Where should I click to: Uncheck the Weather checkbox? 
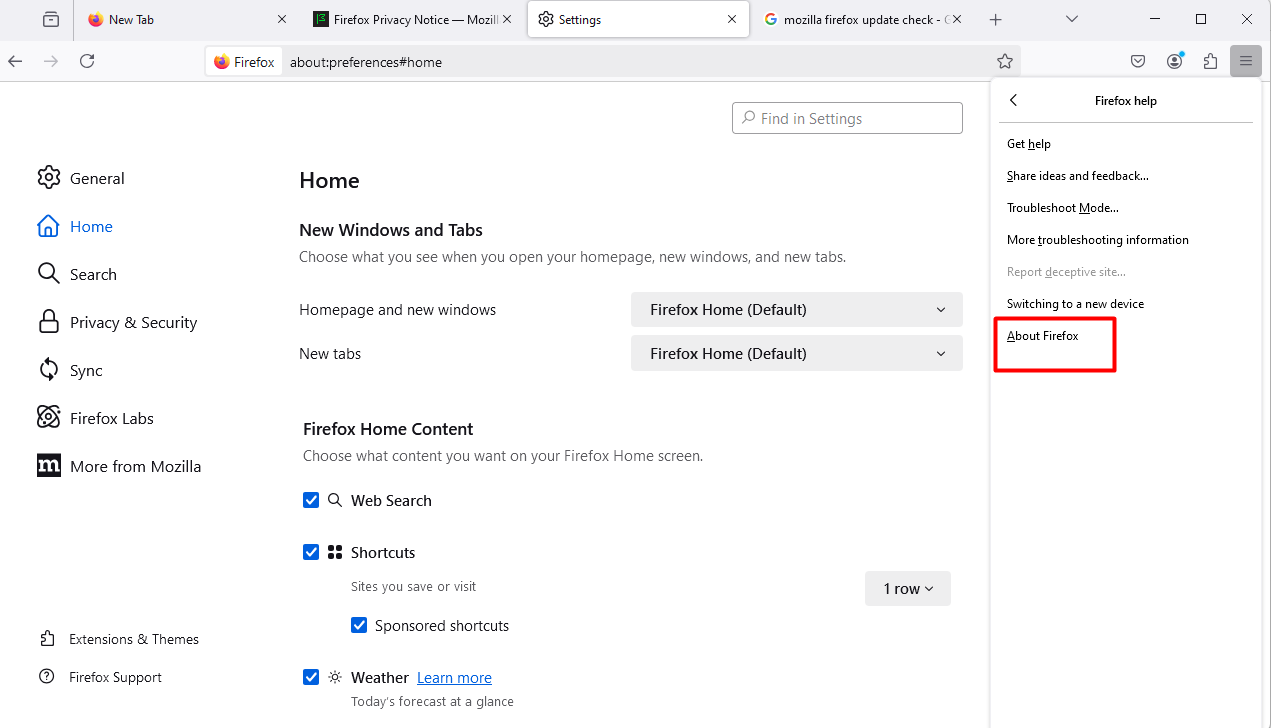pyautogui.click(x=311, y=677)
